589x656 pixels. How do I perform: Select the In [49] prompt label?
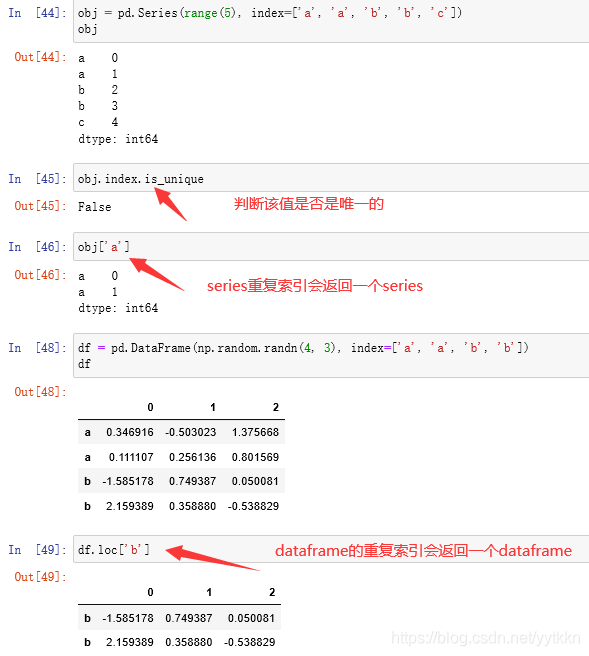pyautogui.click(x=37, y=550)
